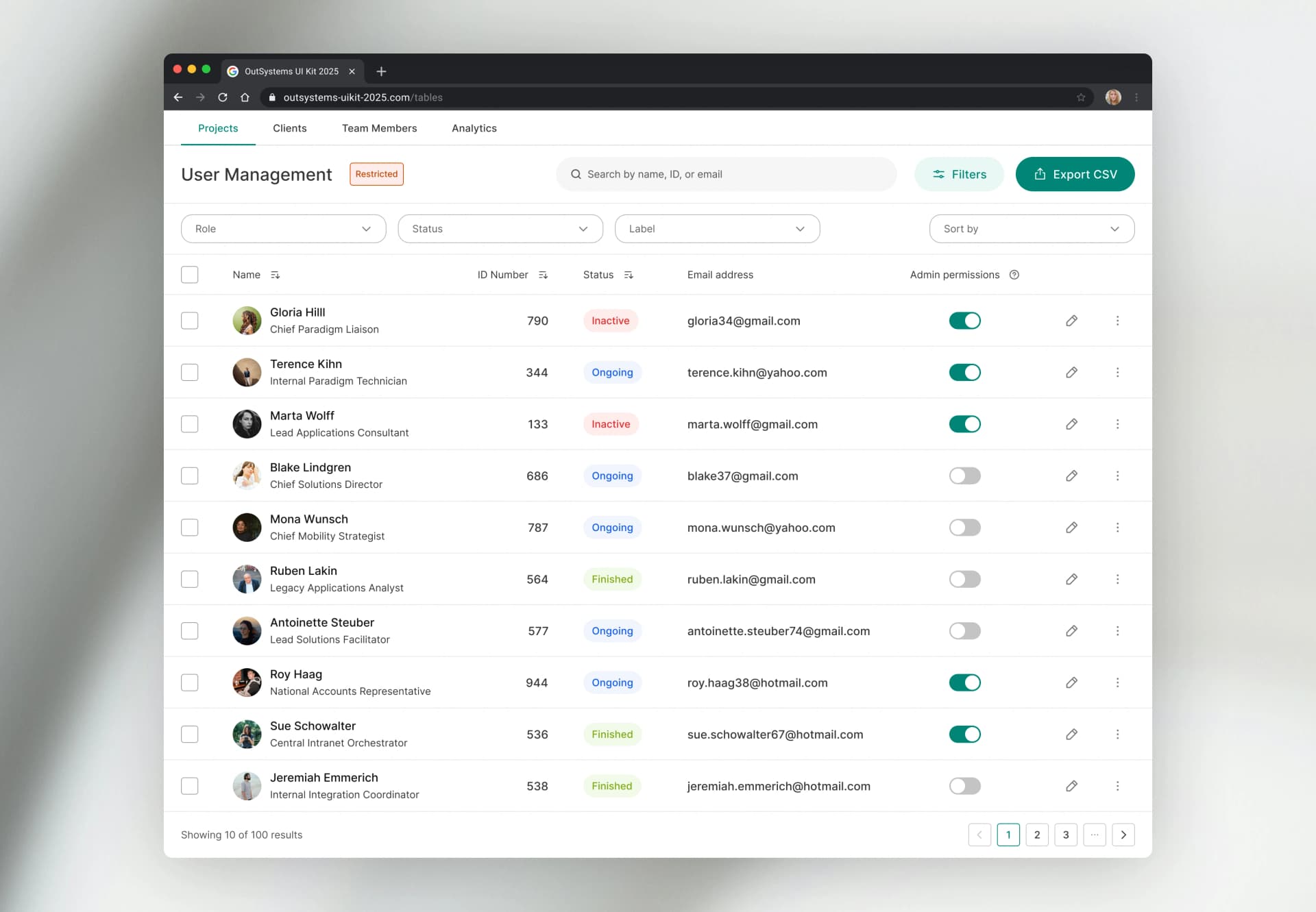Viewport: 1316px width, 912px height.
Task: Edit Mona Wunsch with the pencil icon
Action: pos(1072,528)
